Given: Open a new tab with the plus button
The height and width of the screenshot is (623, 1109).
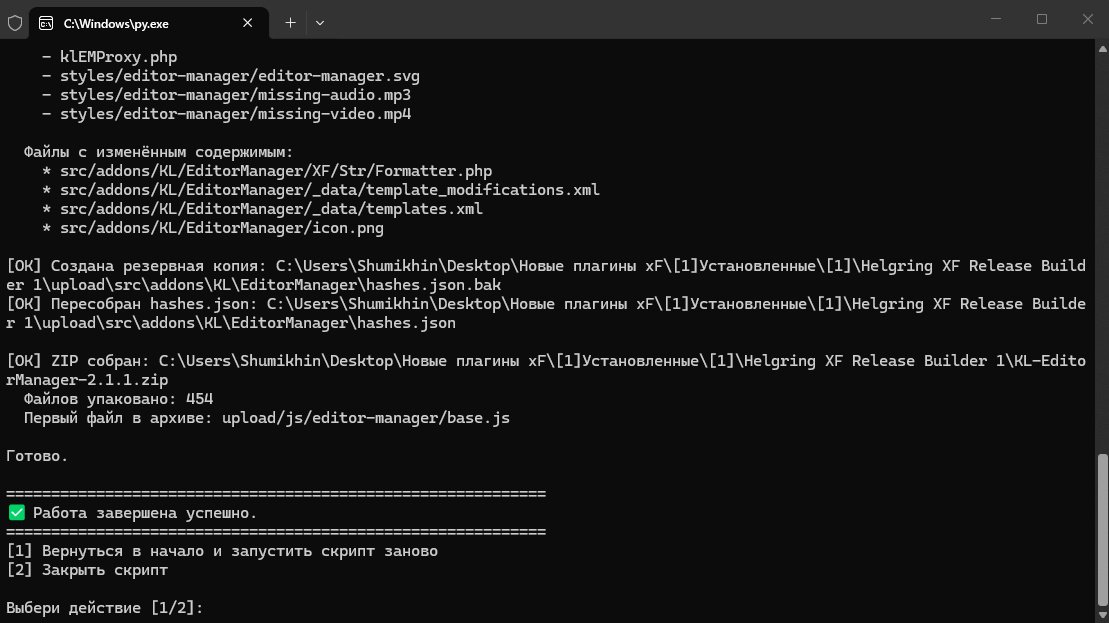Looking at the screenshot, I should pos(290,23).
